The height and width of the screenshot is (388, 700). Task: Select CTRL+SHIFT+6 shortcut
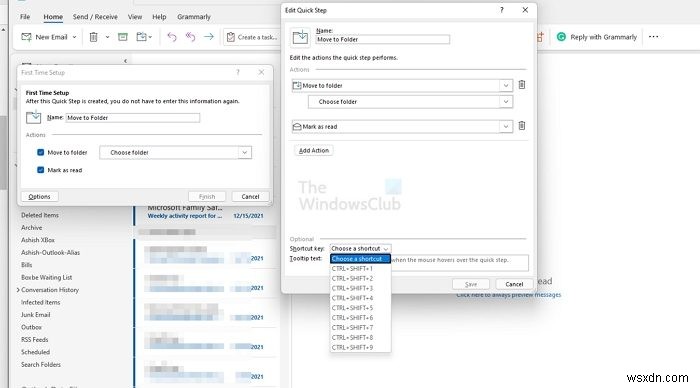click(x=360, y=317)
